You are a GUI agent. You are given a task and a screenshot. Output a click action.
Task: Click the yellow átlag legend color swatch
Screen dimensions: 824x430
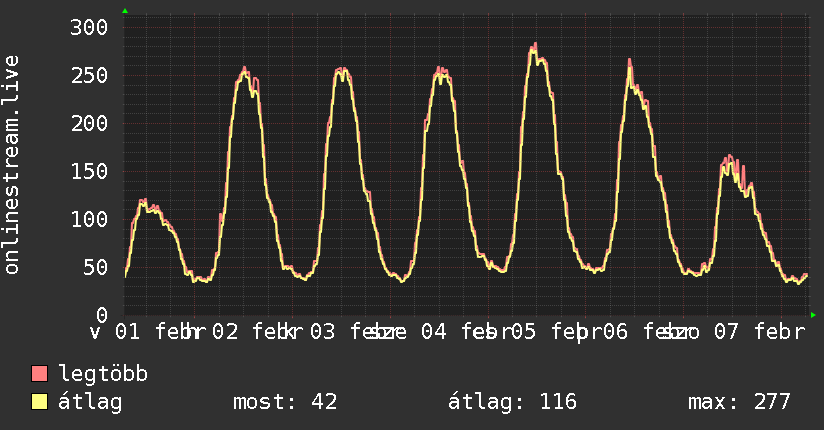(40, 402)
